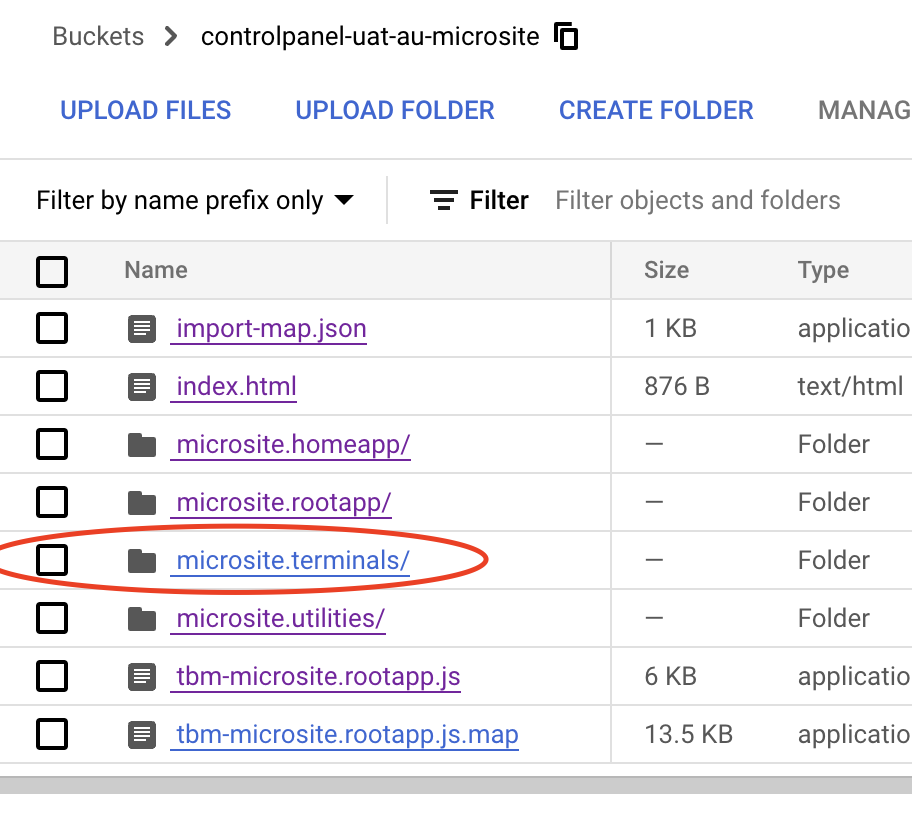912x822 pixels.
Task: Copy bucket name using the copy icon
Action: (566, 38)
